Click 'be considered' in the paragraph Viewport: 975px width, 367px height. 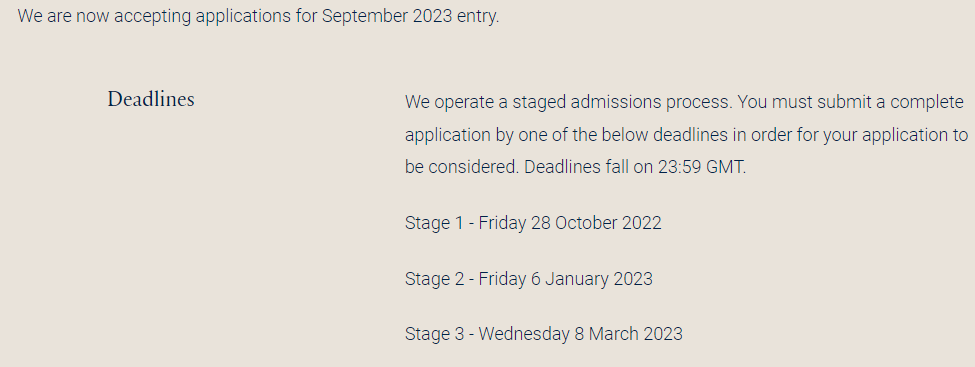click(461, 167)
